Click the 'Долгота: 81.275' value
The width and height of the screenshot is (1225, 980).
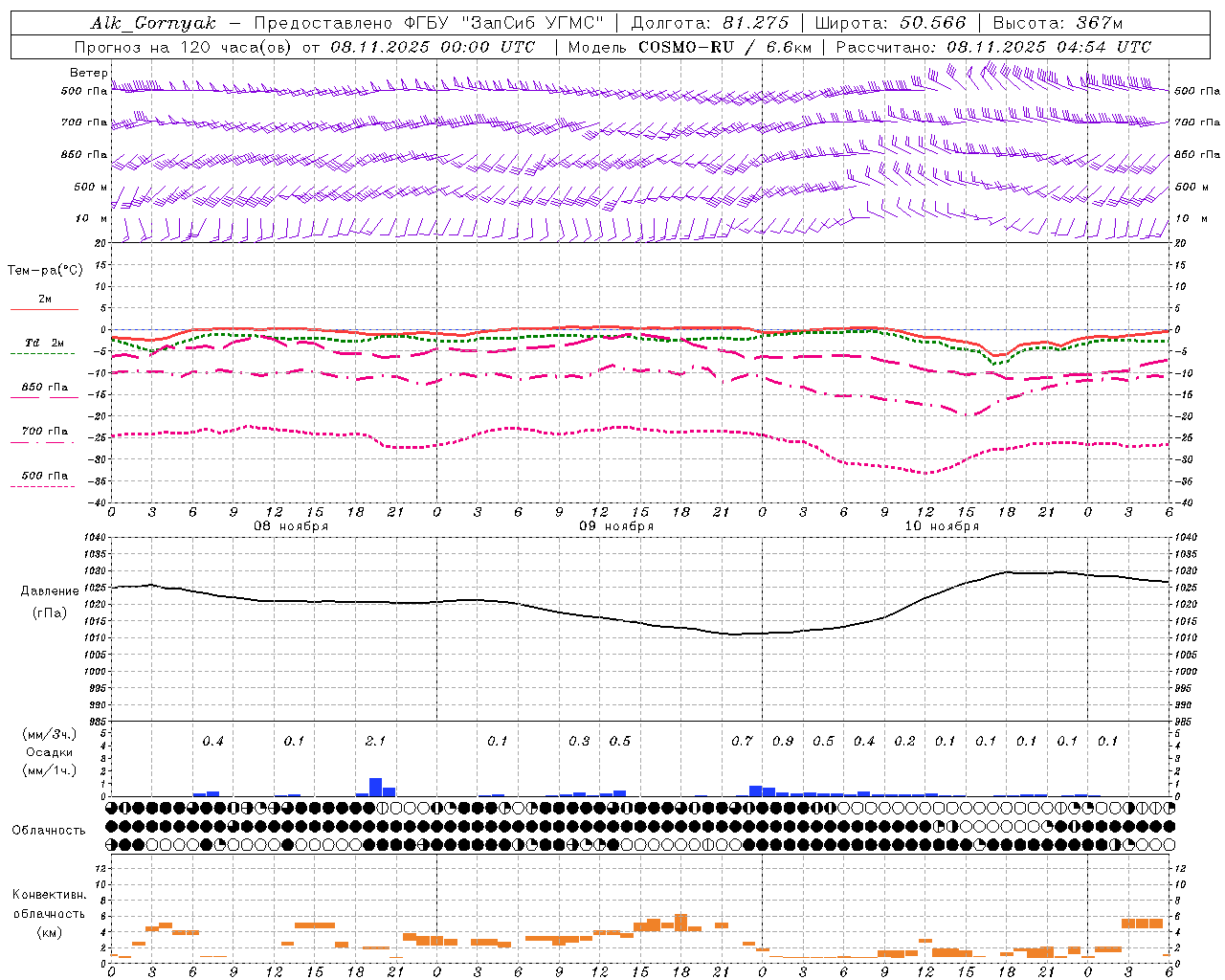710,23
